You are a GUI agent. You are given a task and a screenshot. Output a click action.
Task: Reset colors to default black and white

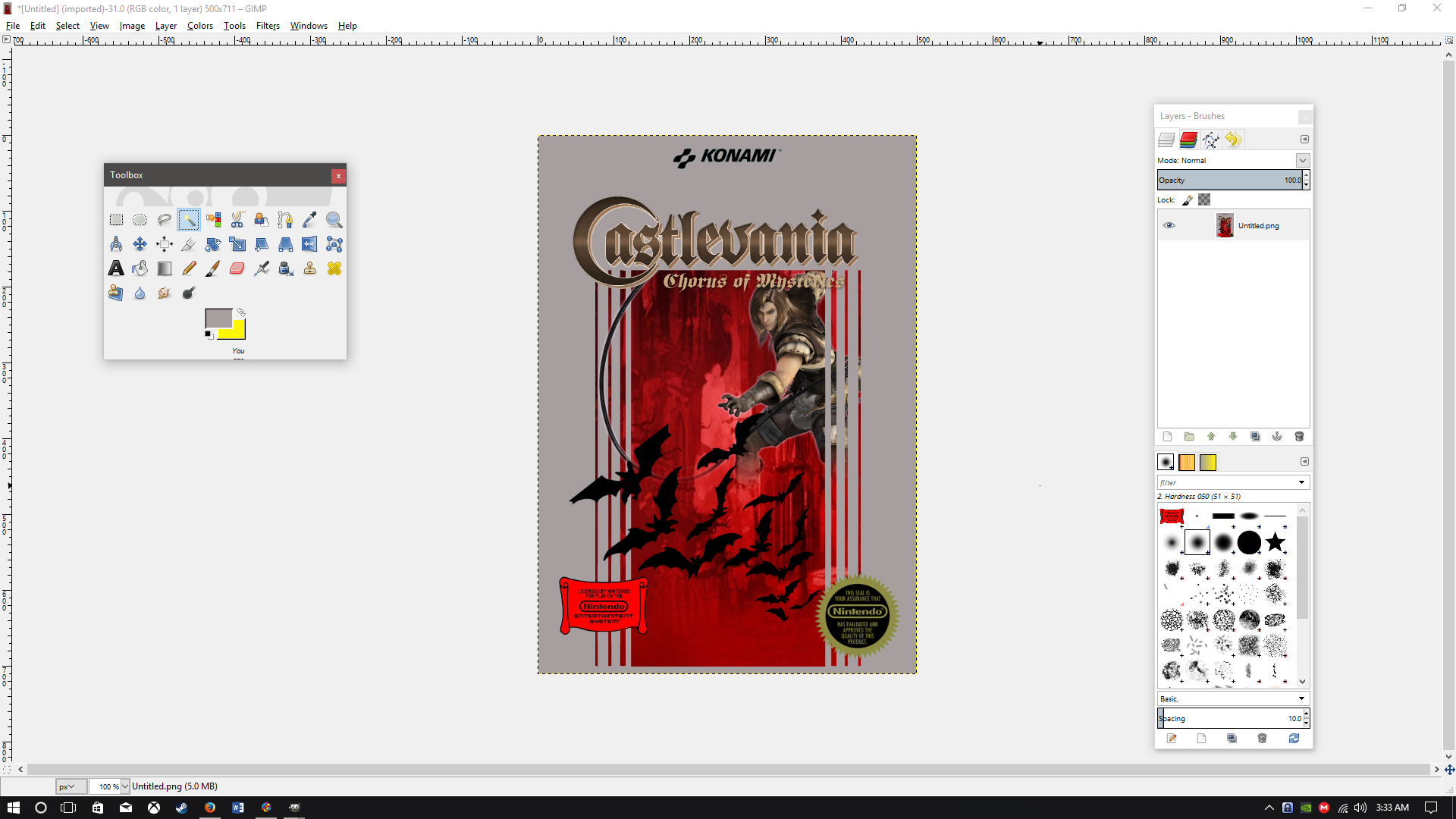click(209, 335)
